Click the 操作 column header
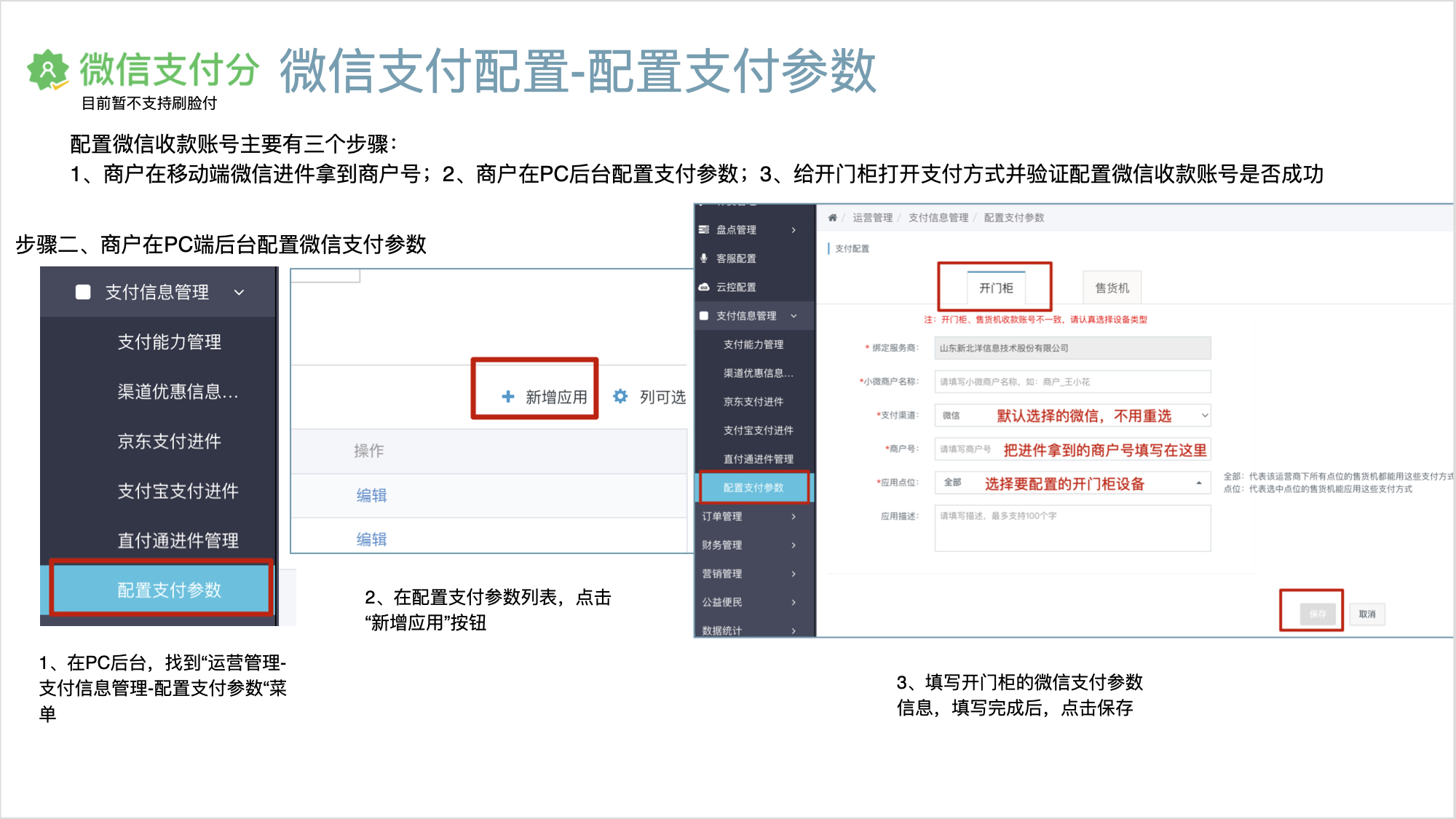The image size is (1456, 819). pyautogui.click(x=369, y=451)
